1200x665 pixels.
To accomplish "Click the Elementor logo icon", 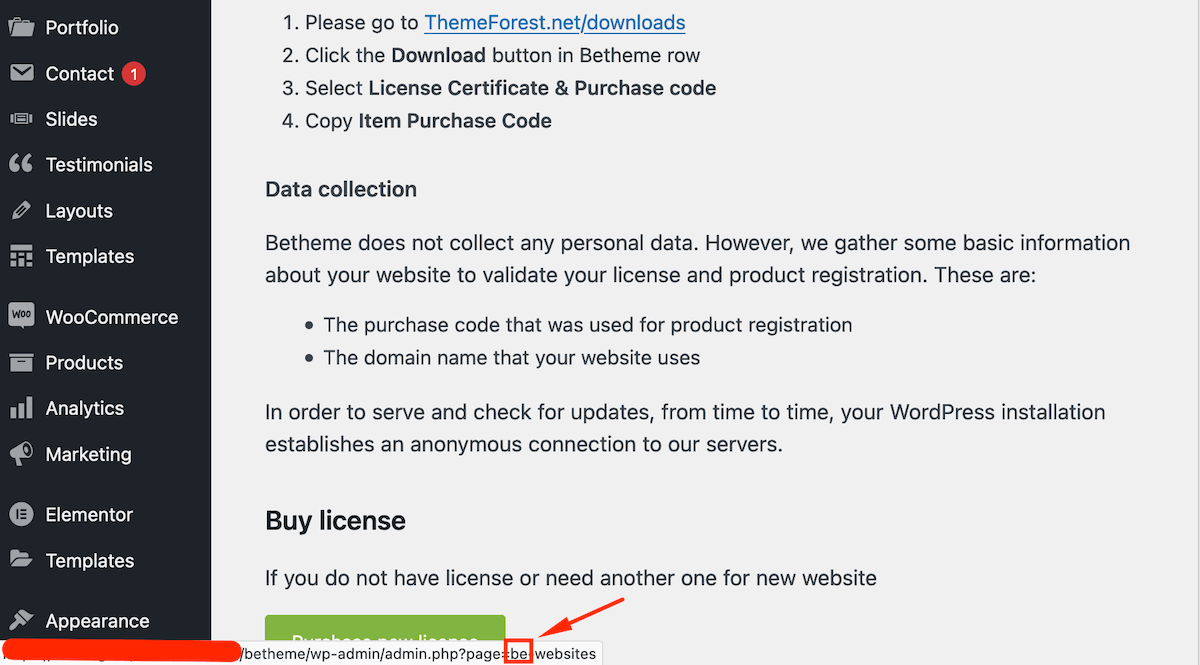I will coord(21,514).
